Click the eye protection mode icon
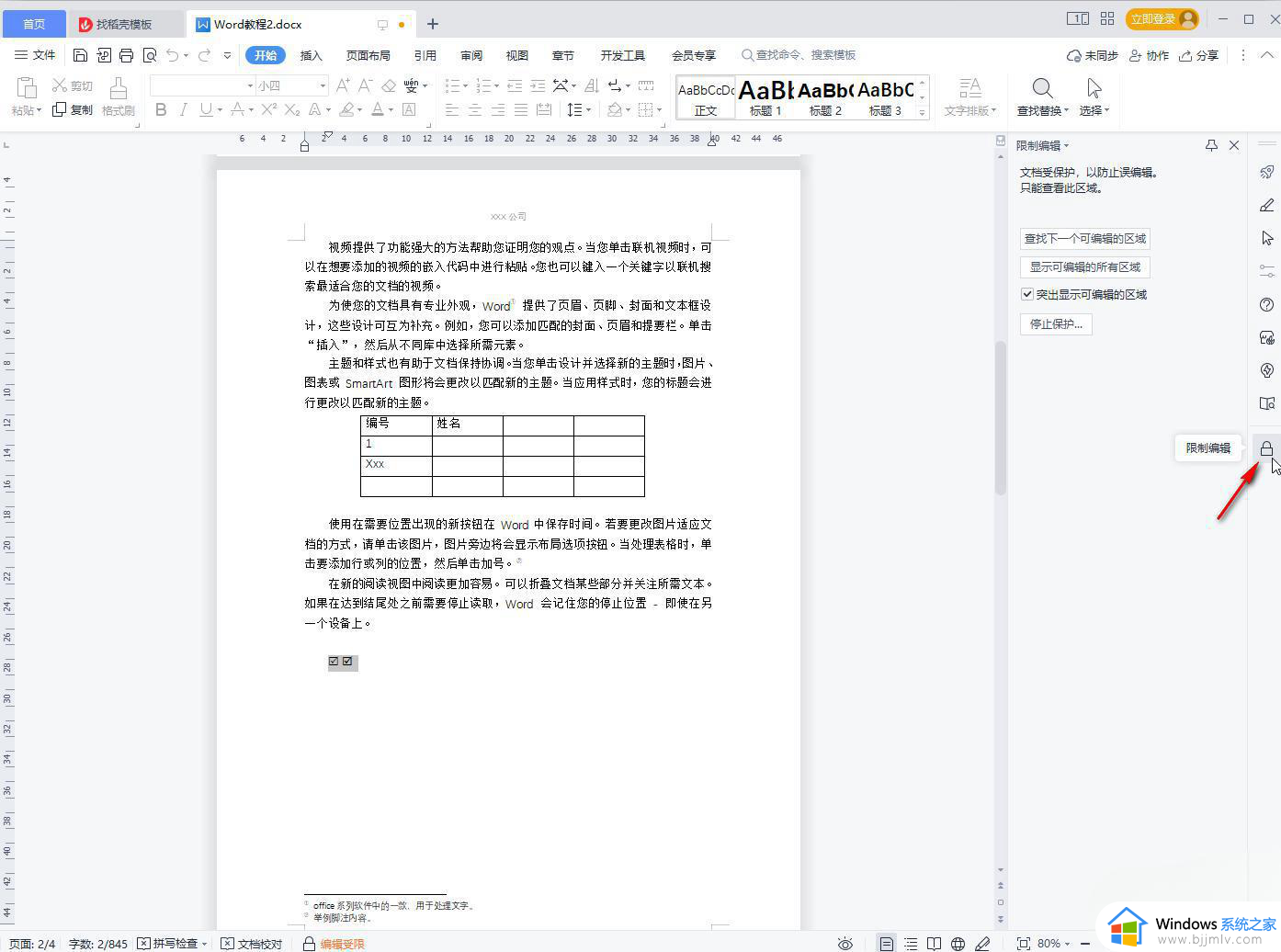Screen dimensions: 1281x952 click(x=845, y=943)
